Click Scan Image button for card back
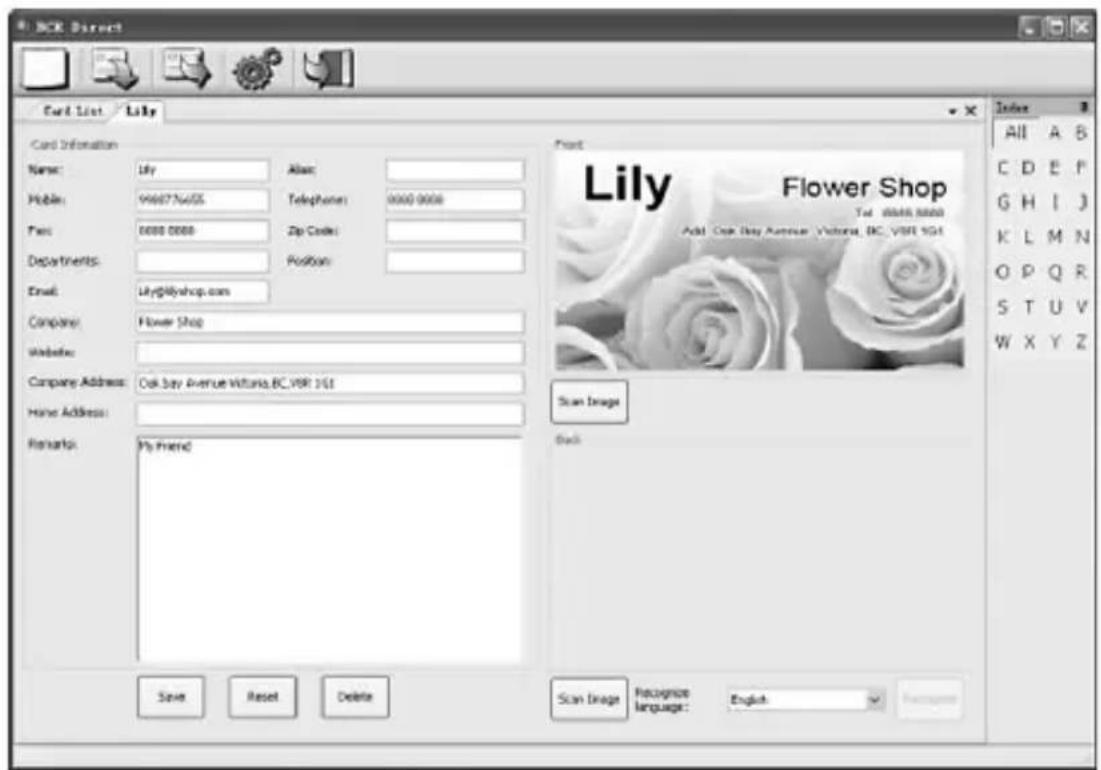 coord(589,699)
